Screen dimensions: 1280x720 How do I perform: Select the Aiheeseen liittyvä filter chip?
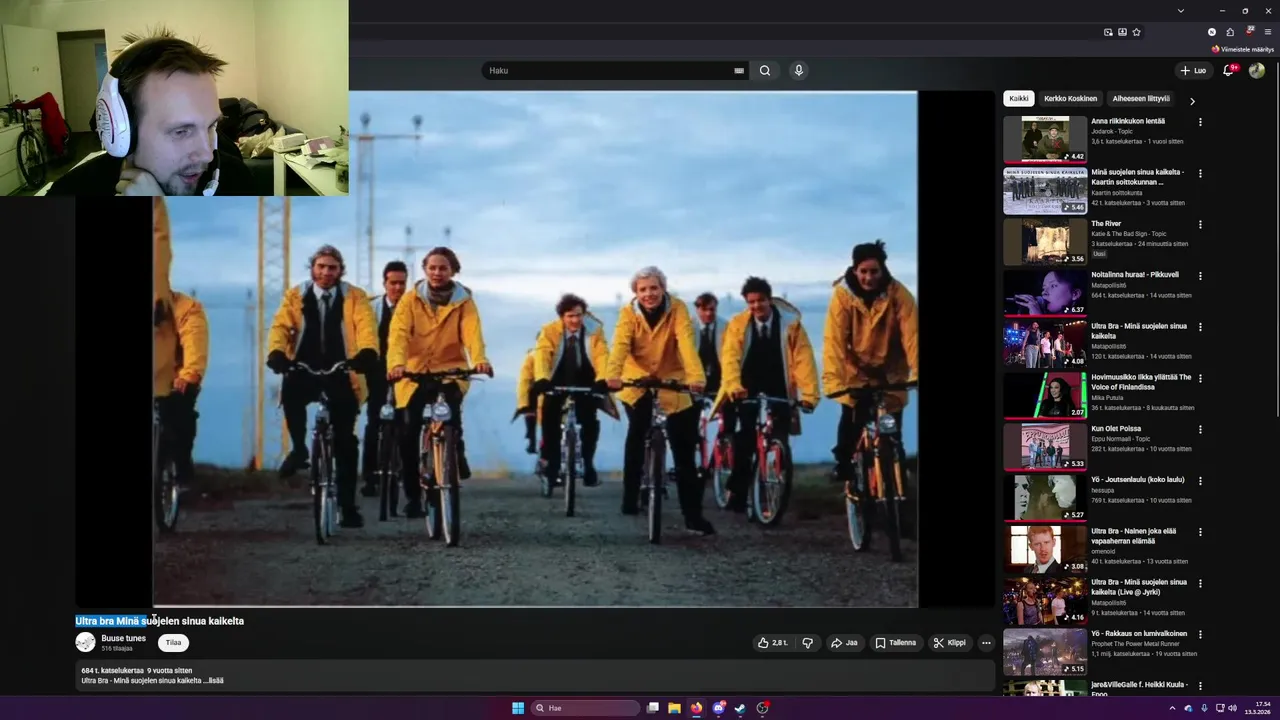coord(1141,98)
